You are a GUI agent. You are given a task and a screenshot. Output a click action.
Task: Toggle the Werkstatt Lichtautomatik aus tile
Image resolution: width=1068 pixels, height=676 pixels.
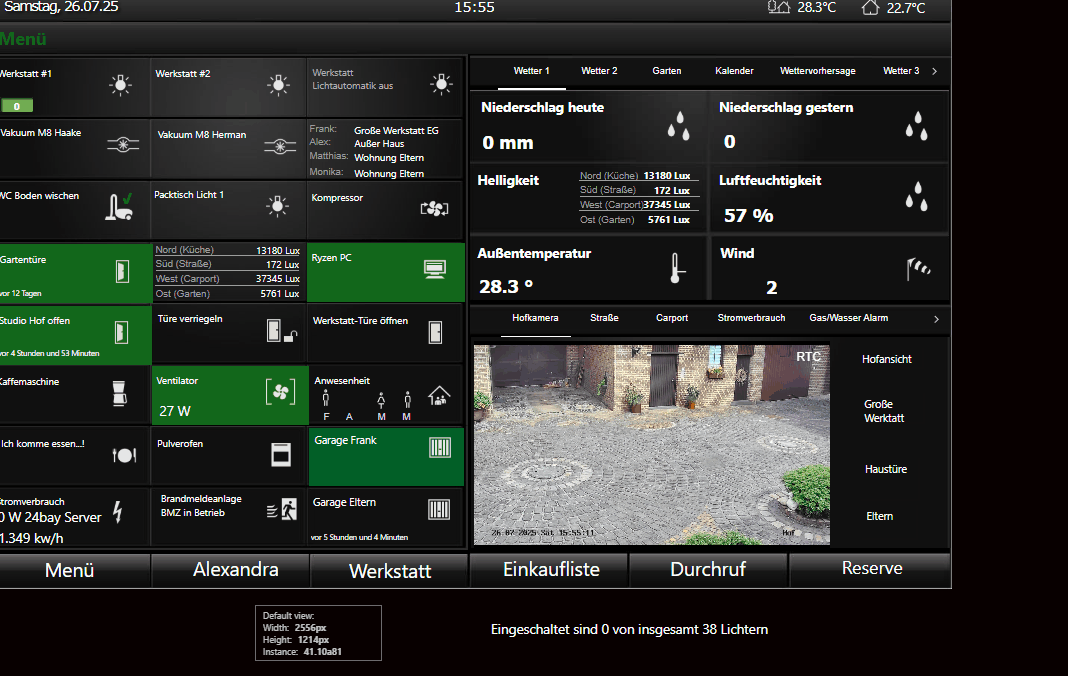pos(386,87)
